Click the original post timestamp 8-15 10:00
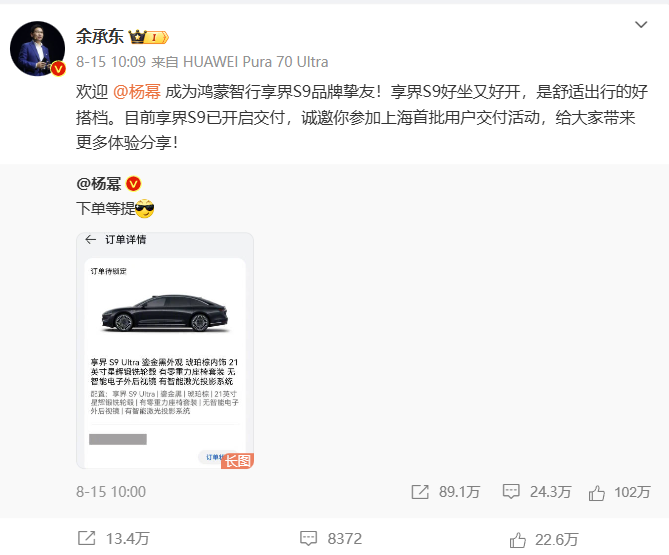 coord(111,492)
